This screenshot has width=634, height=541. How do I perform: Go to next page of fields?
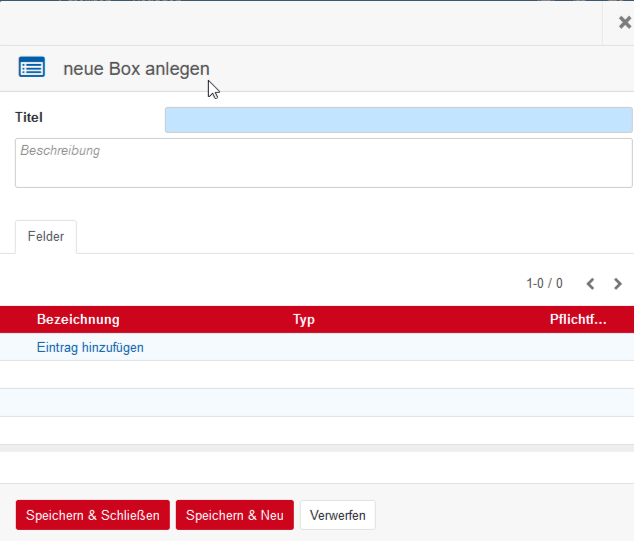[618, 284]
